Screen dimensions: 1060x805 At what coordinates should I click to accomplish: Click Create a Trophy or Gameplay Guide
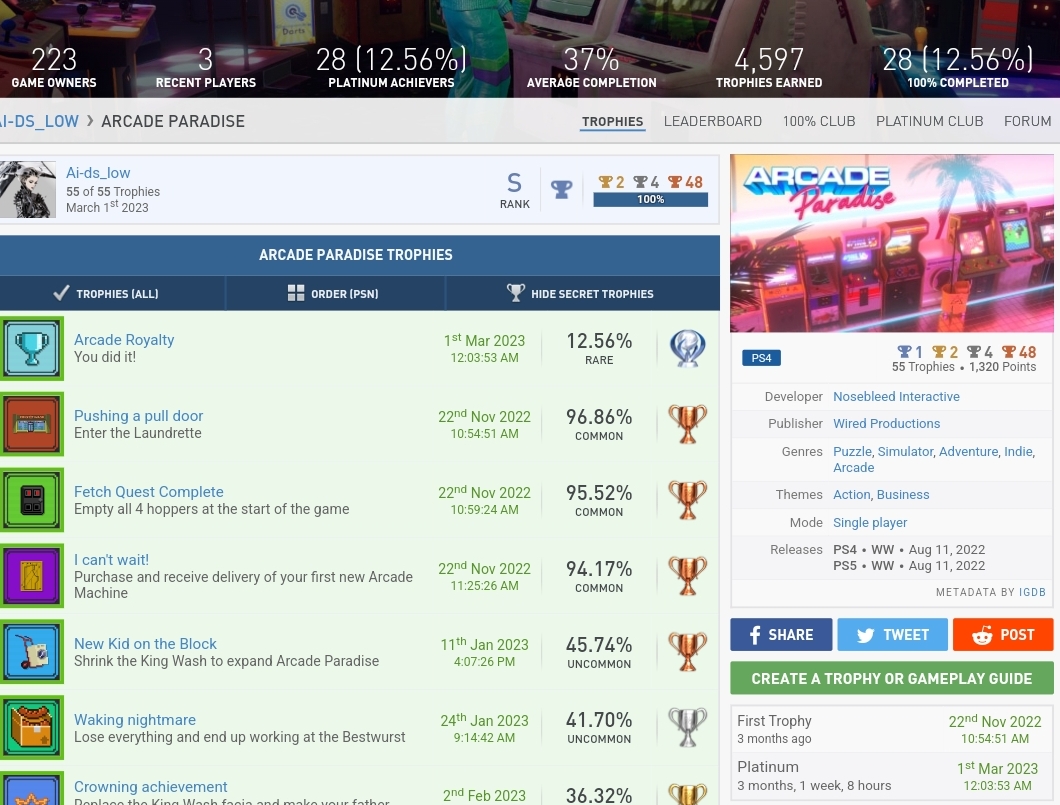point(891,678)
